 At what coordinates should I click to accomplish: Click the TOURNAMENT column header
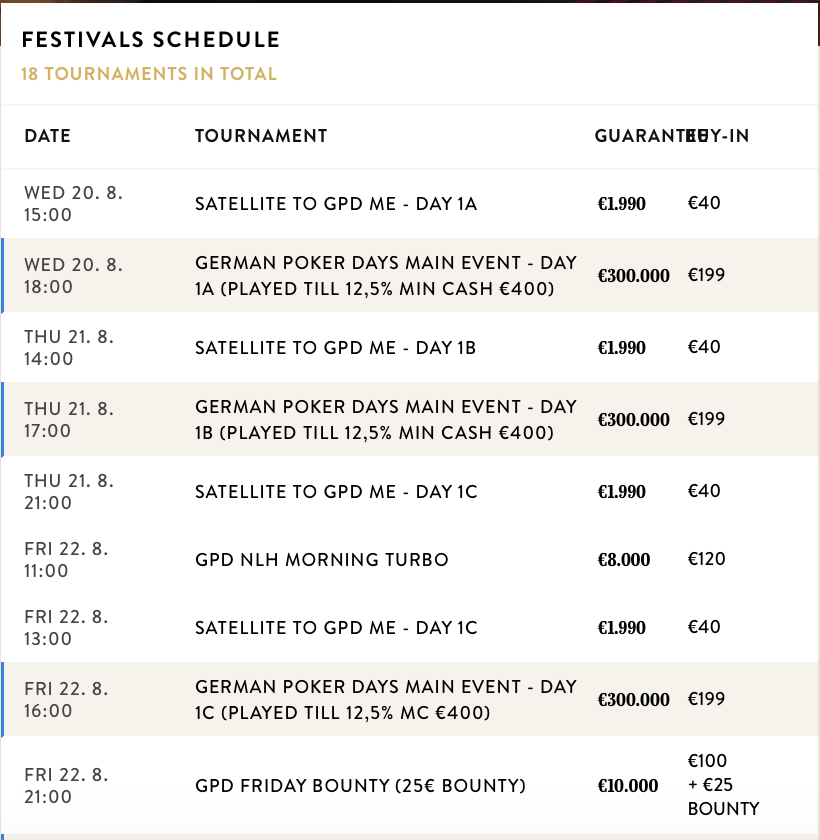click(x=261, y=136)
